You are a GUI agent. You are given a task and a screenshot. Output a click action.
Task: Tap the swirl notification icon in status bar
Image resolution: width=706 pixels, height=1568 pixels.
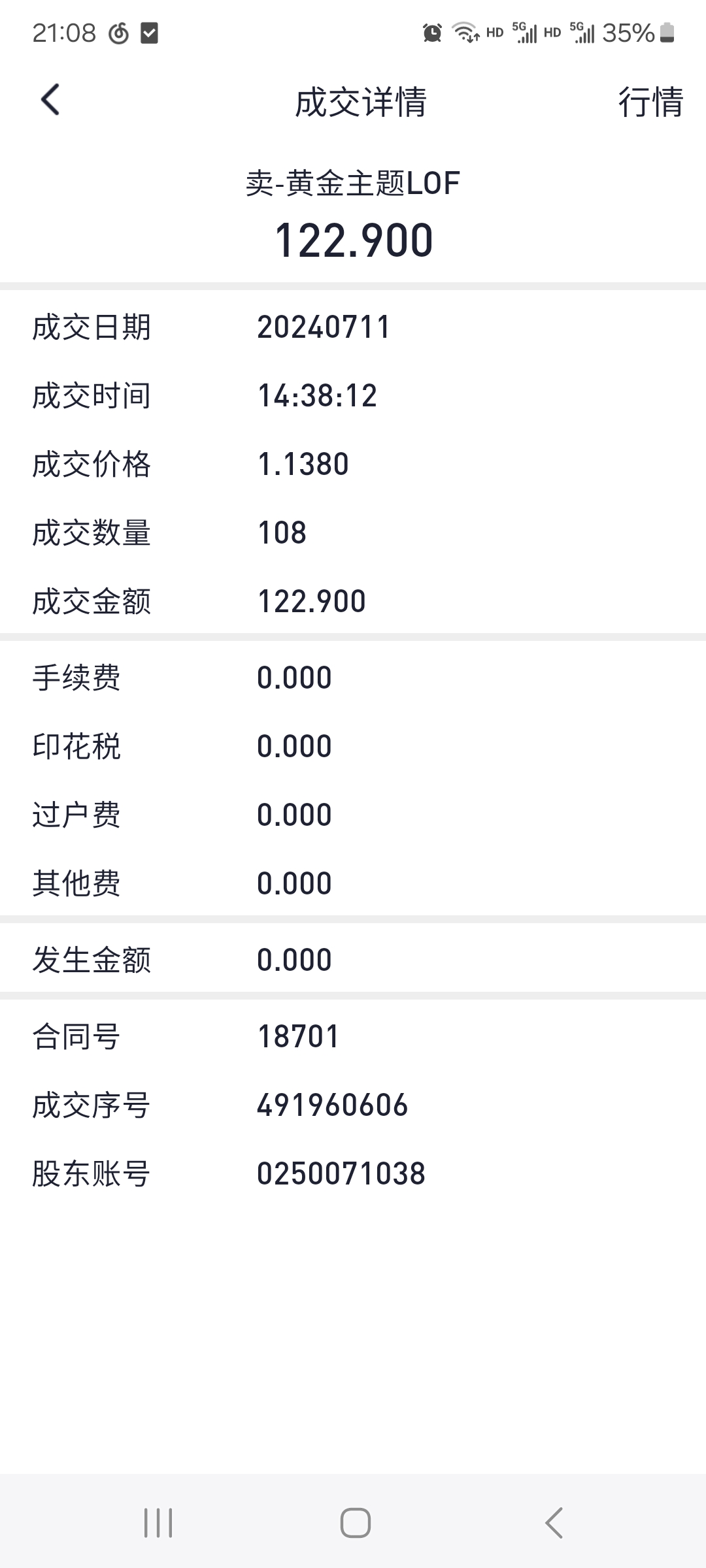(118, 33)
